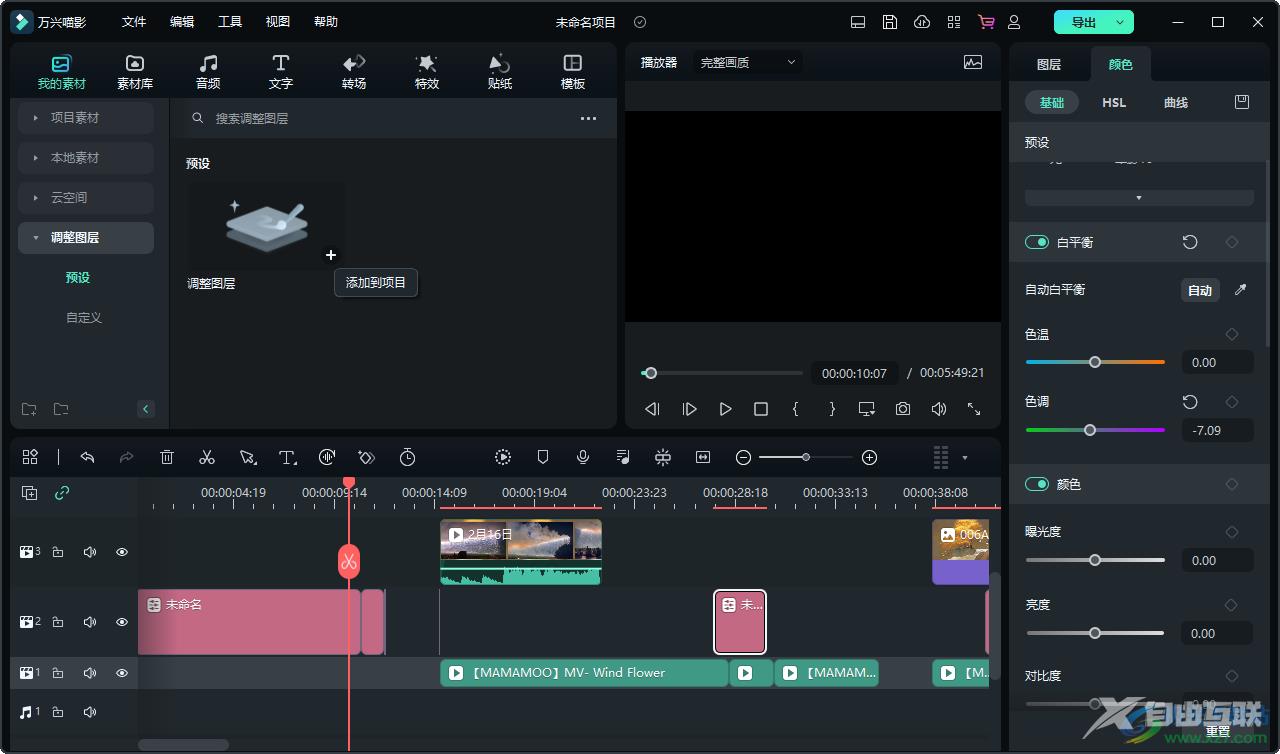Expand the presets list down arrow
The image size is (1280, 754).
1139,198
